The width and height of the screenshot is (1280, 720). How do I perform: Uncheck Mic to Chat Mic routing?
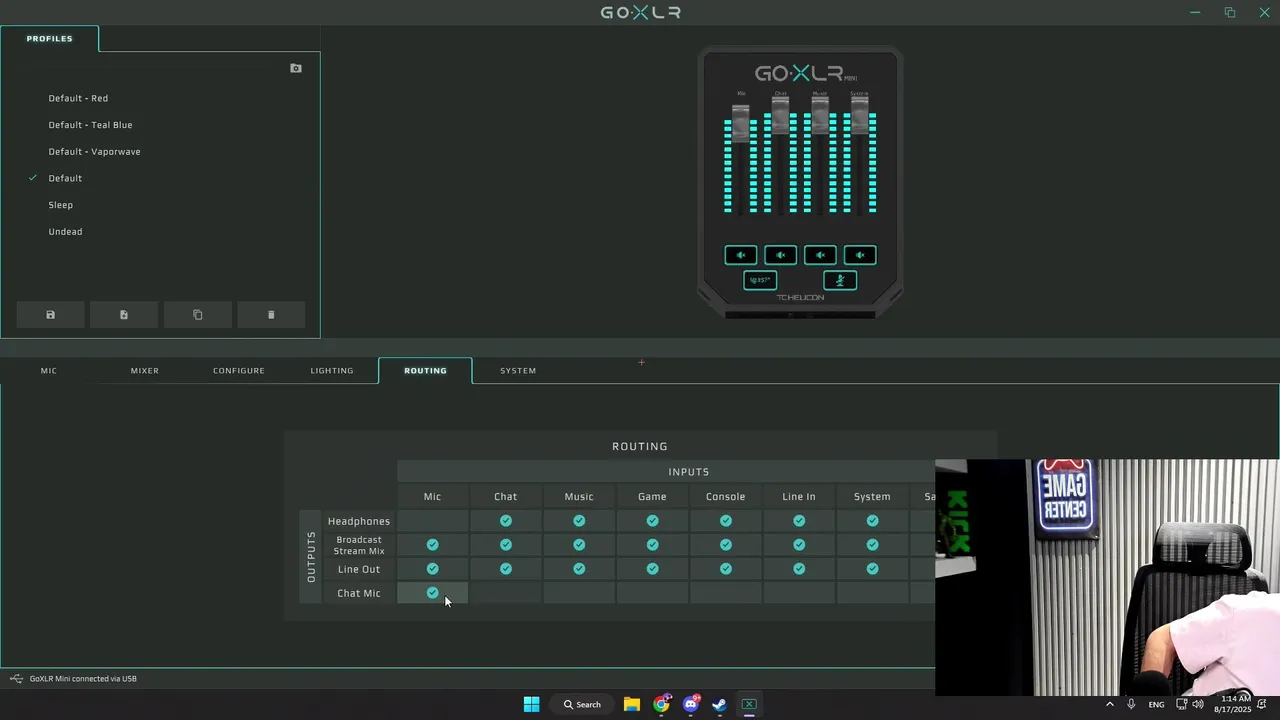[x=432, y=593]
